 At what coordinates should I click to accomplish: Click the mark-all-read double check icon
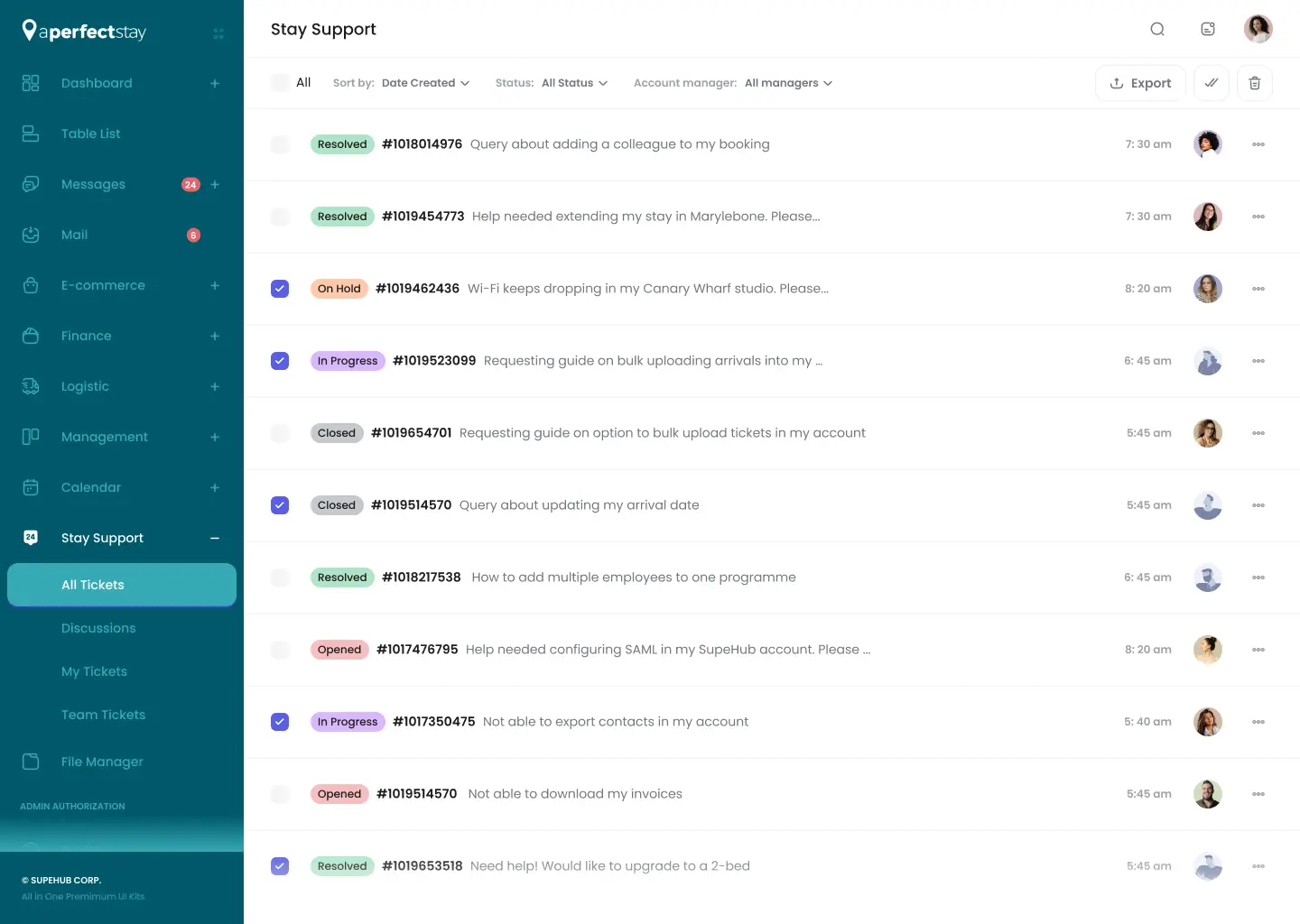[1212, 83]
